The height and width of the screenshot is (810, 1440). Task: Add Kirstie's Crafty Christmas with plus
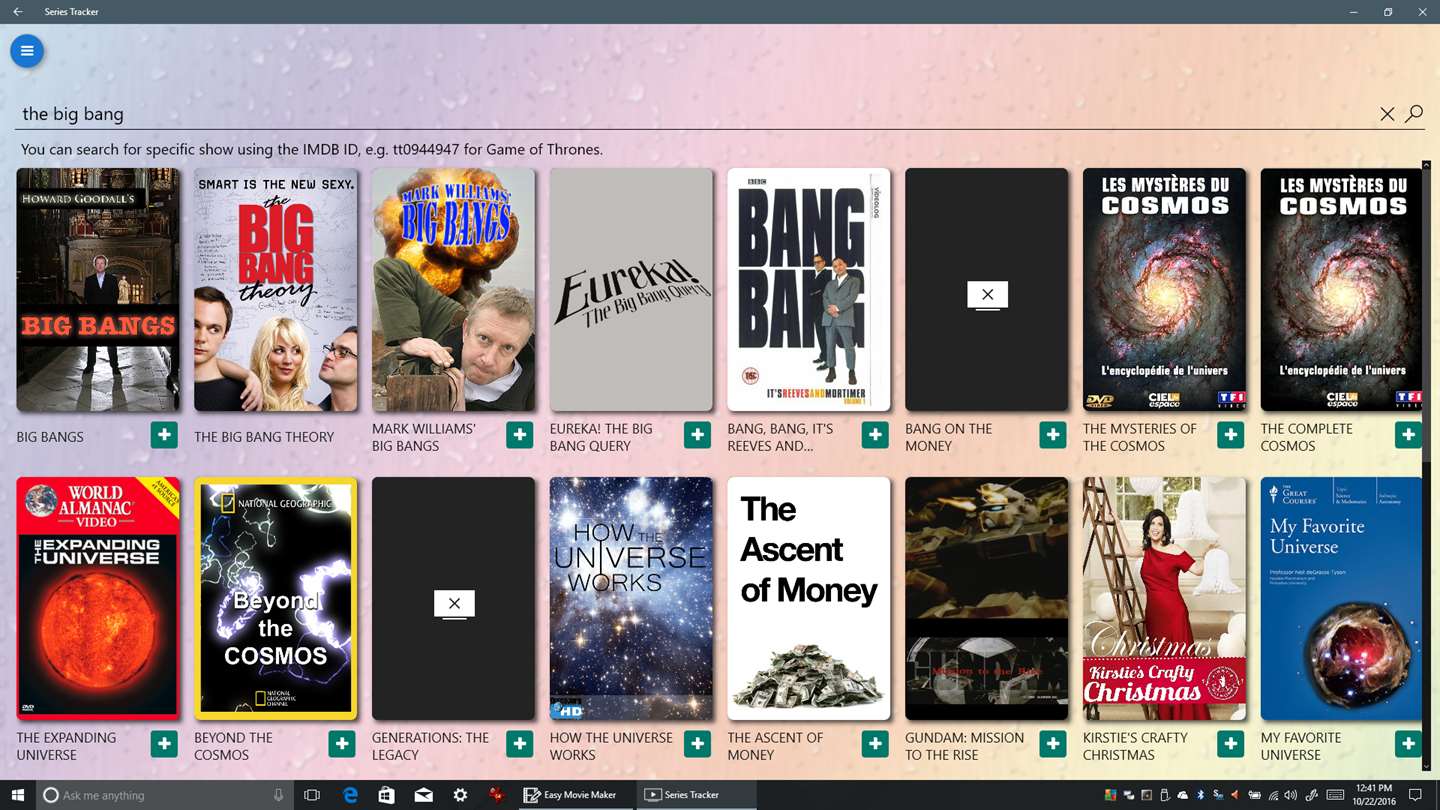tap(1230, 744)
